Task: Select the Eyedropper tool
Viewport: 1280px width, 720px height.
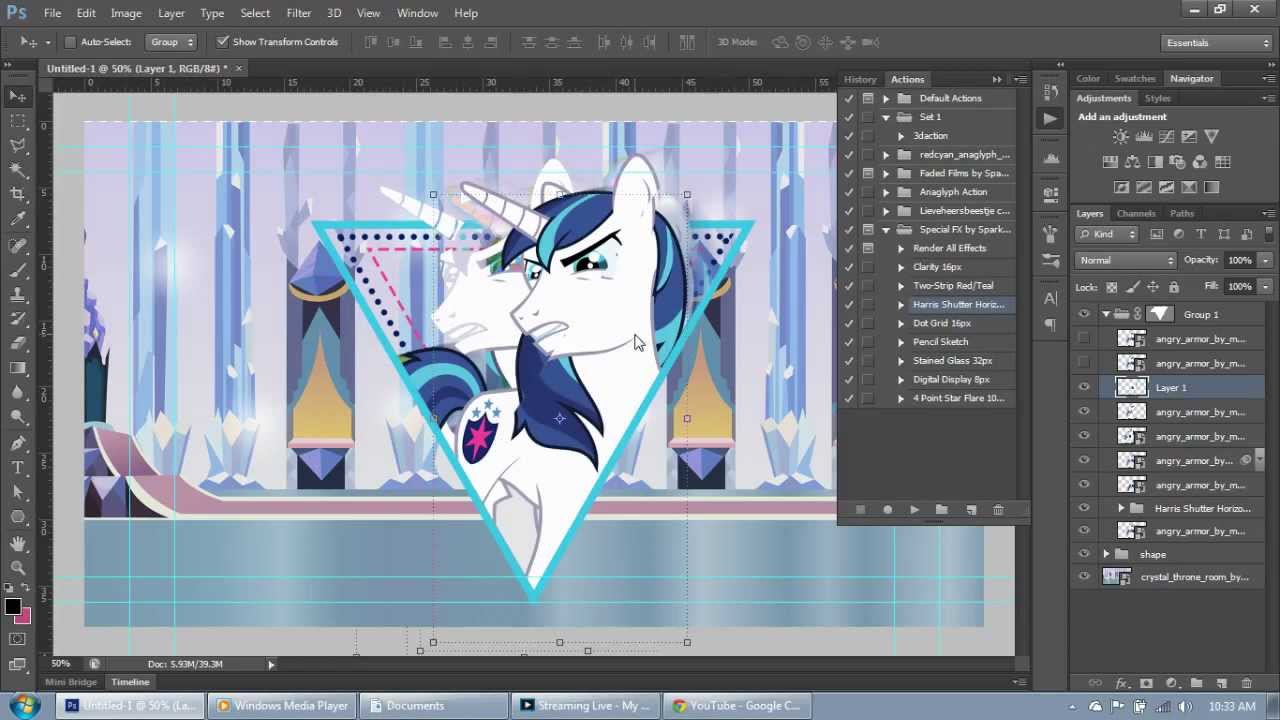Action: tap(18, 220)
